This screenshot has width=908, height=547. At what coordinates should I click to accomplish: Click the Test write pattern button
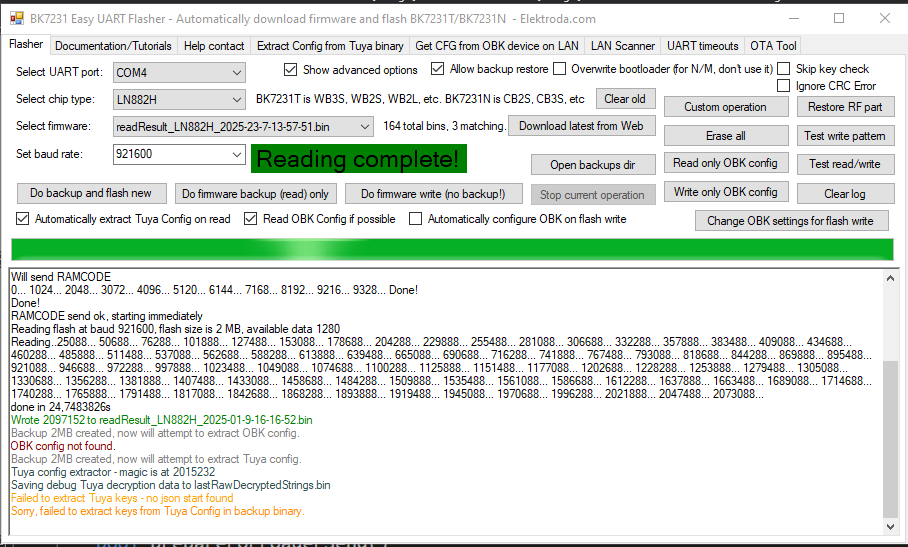[845, 136]
